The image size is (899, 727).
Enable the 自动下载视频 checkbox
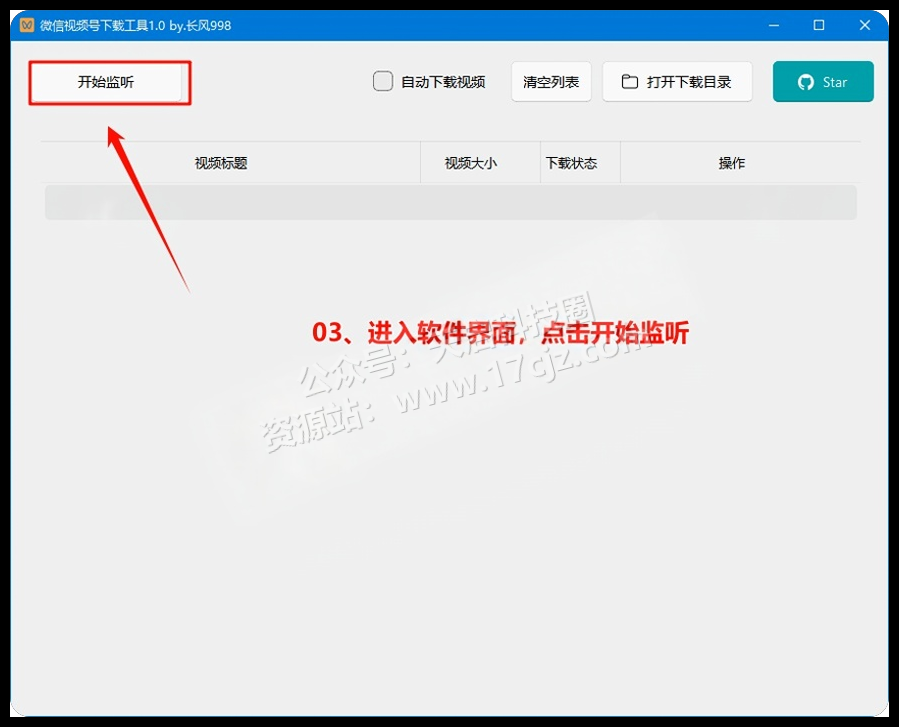[x=383, y=81]
